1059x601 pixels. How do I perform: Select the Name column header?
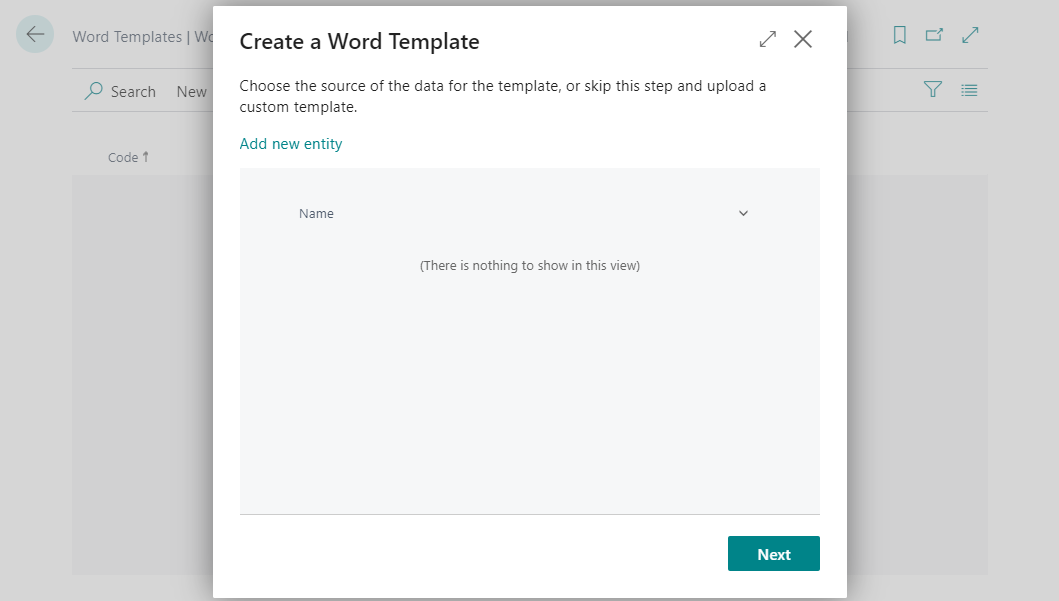[x=316, y=213]
